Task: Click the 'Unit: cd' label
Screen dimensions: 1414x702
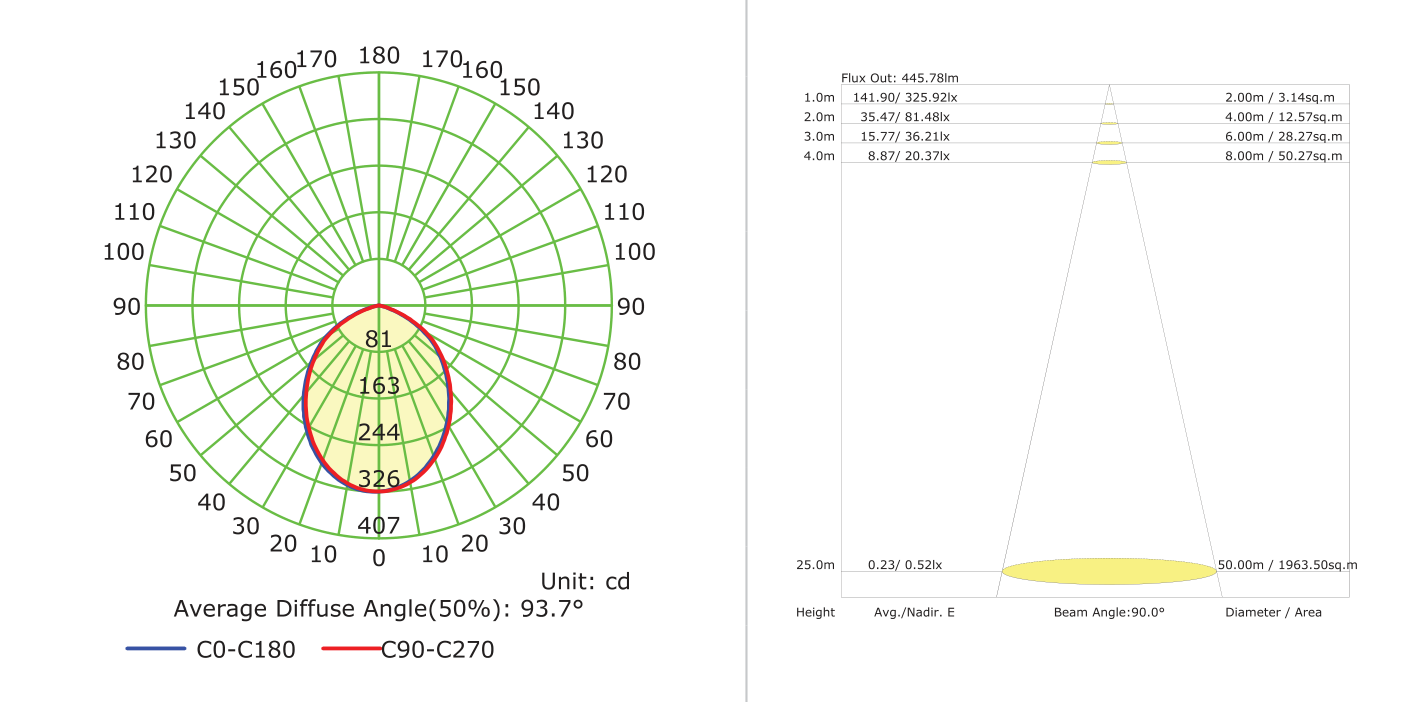Action: point(585,581)
